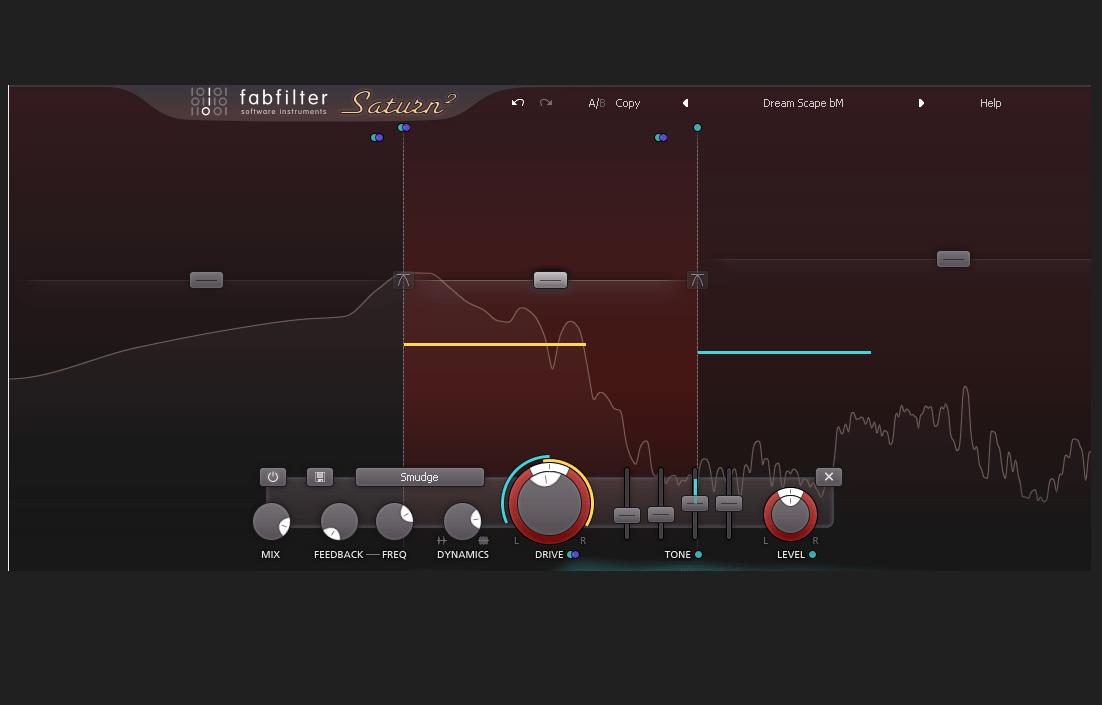This screenshot has height=705, width=1102.
Task: Click the MIX knob
Action: click(x=271, y=522)
